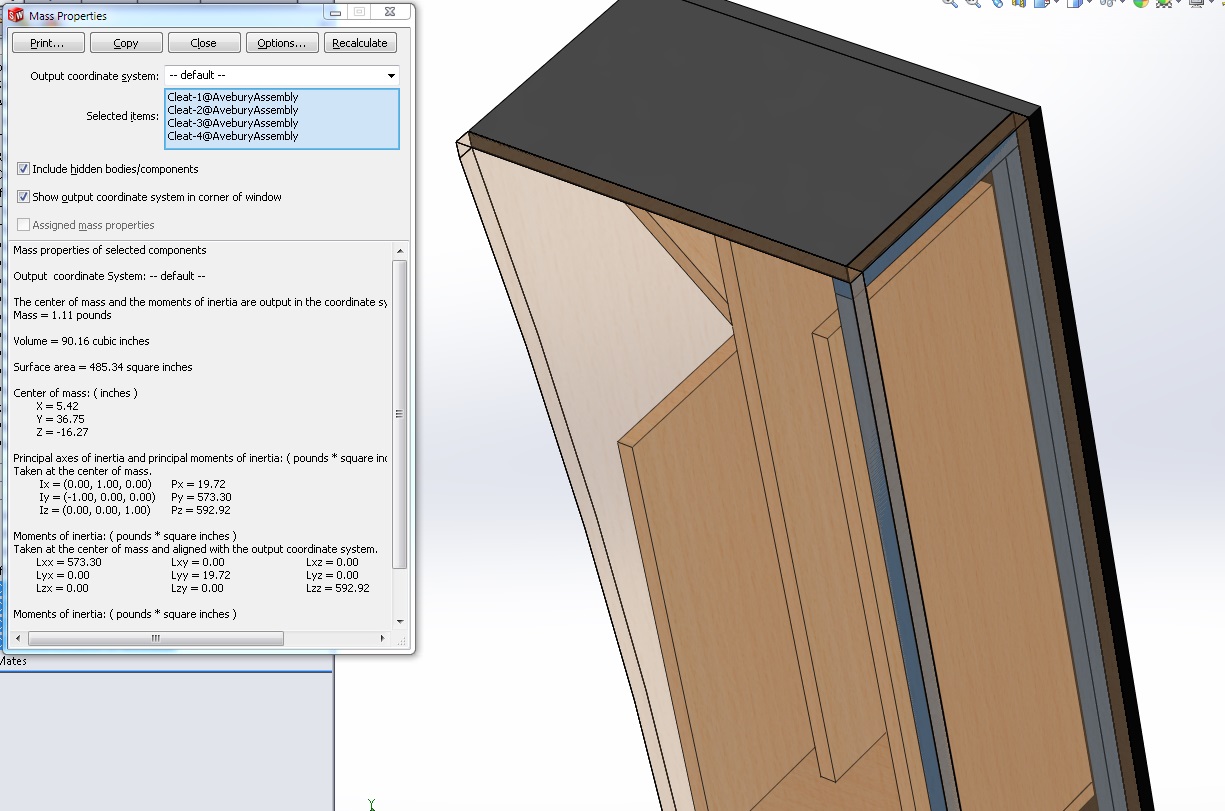Click the 'Lxx = 573.30' inertia value
The height and width of the screenshot is (811, 1225).
69,562
